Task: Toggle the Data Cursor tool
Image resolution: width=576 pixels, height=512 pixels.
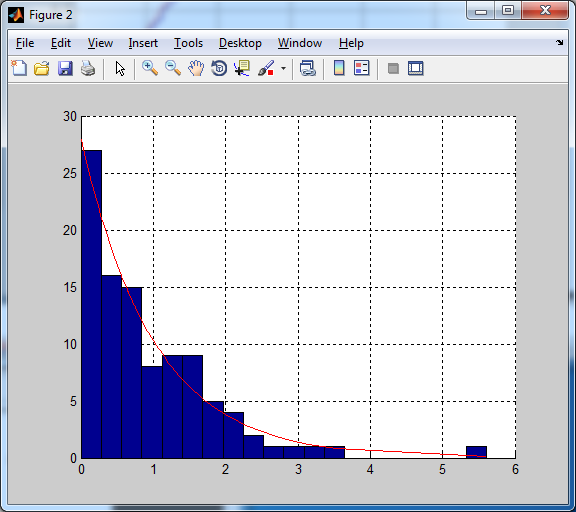Action: click(242, 68)
